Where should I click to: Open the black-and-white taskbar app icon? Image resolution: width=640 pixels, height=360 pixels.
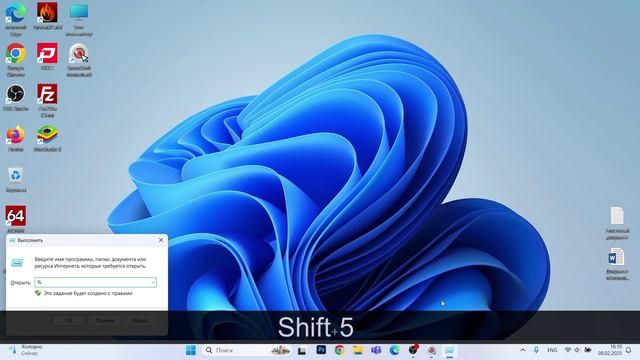(302, 350)
